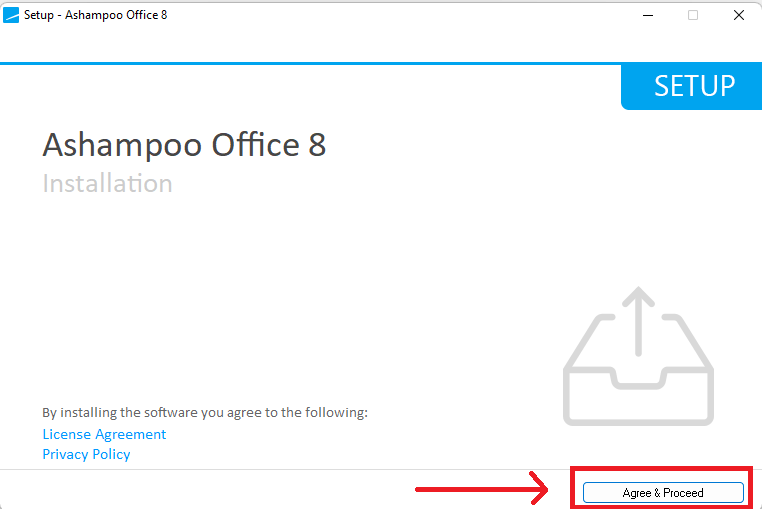Minimize the setup window

pyautogui.click(x=648, y=15)
